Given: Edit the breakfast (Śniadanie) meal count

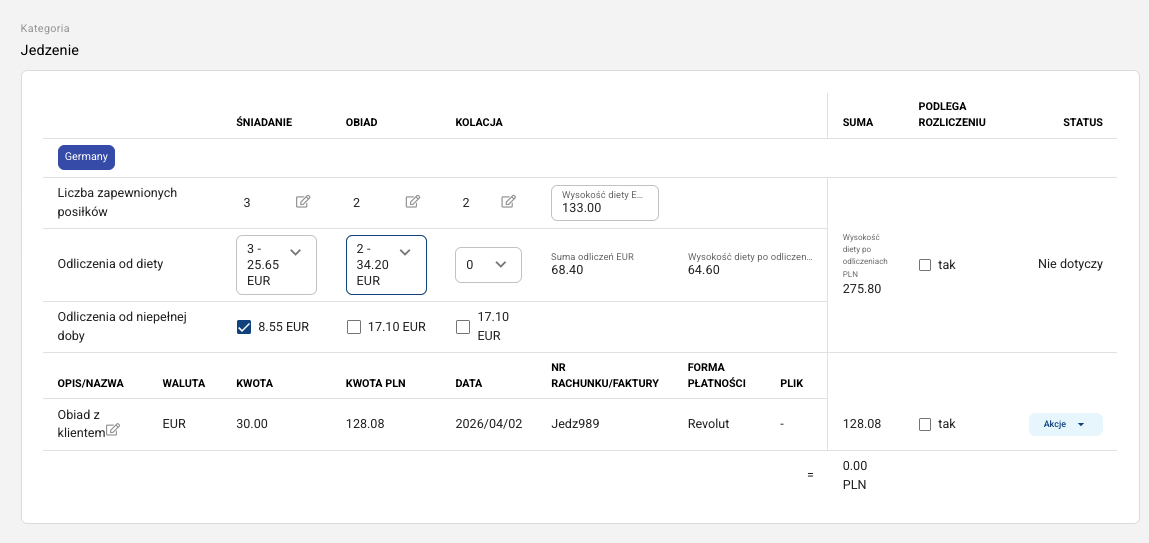Looking at the screenshot, I should pos(303,202).
